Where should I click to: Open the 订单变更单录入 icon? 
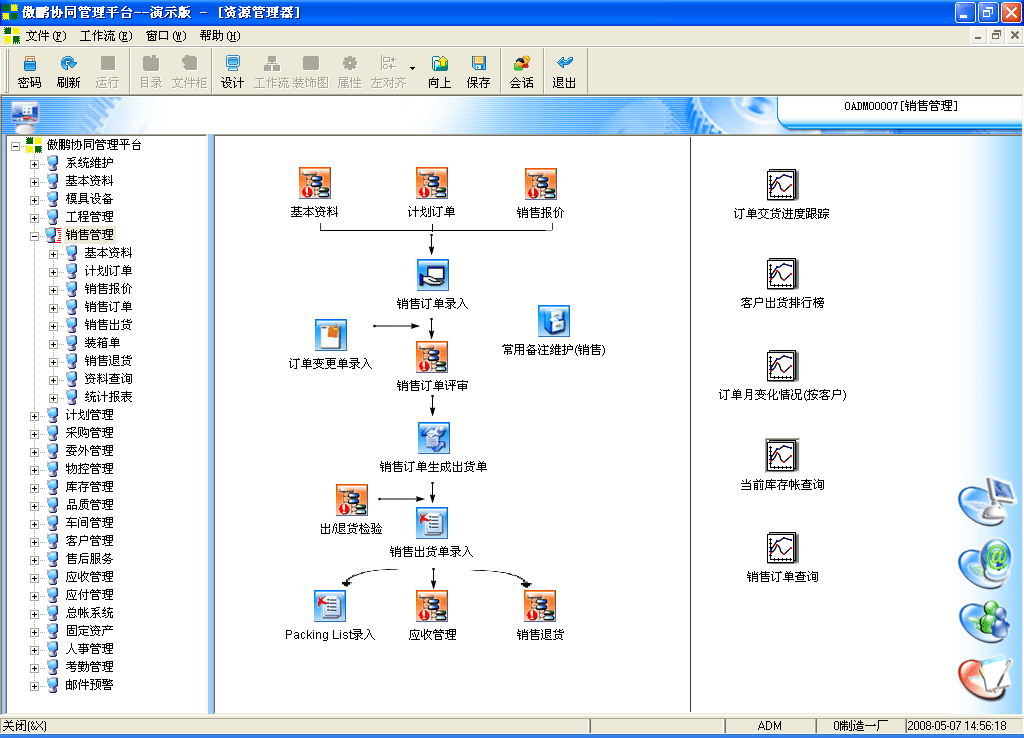(330, 336)
